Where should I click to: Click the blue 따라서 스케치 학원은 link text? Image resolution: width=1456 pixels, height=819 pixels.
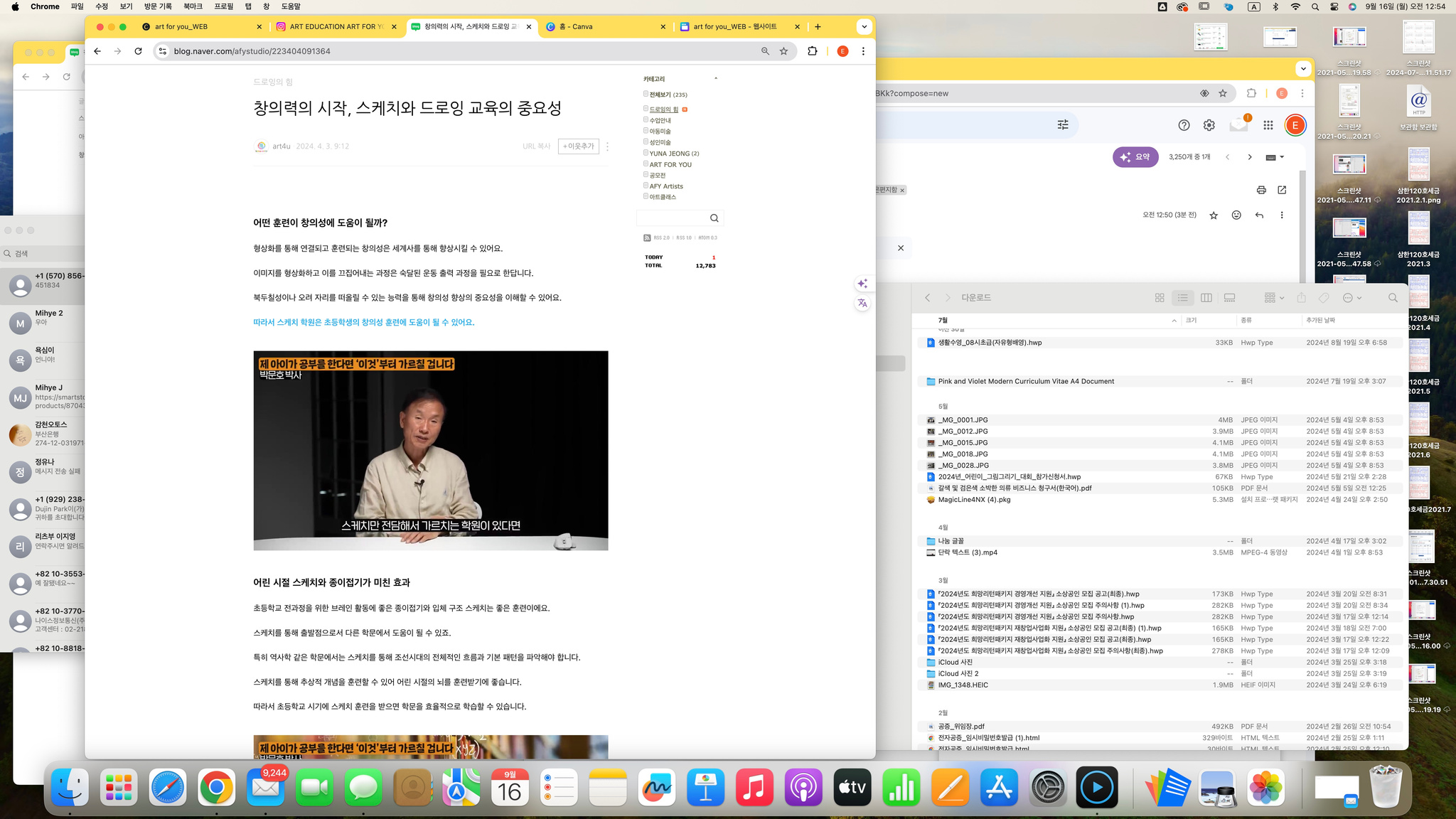point(363,322)
